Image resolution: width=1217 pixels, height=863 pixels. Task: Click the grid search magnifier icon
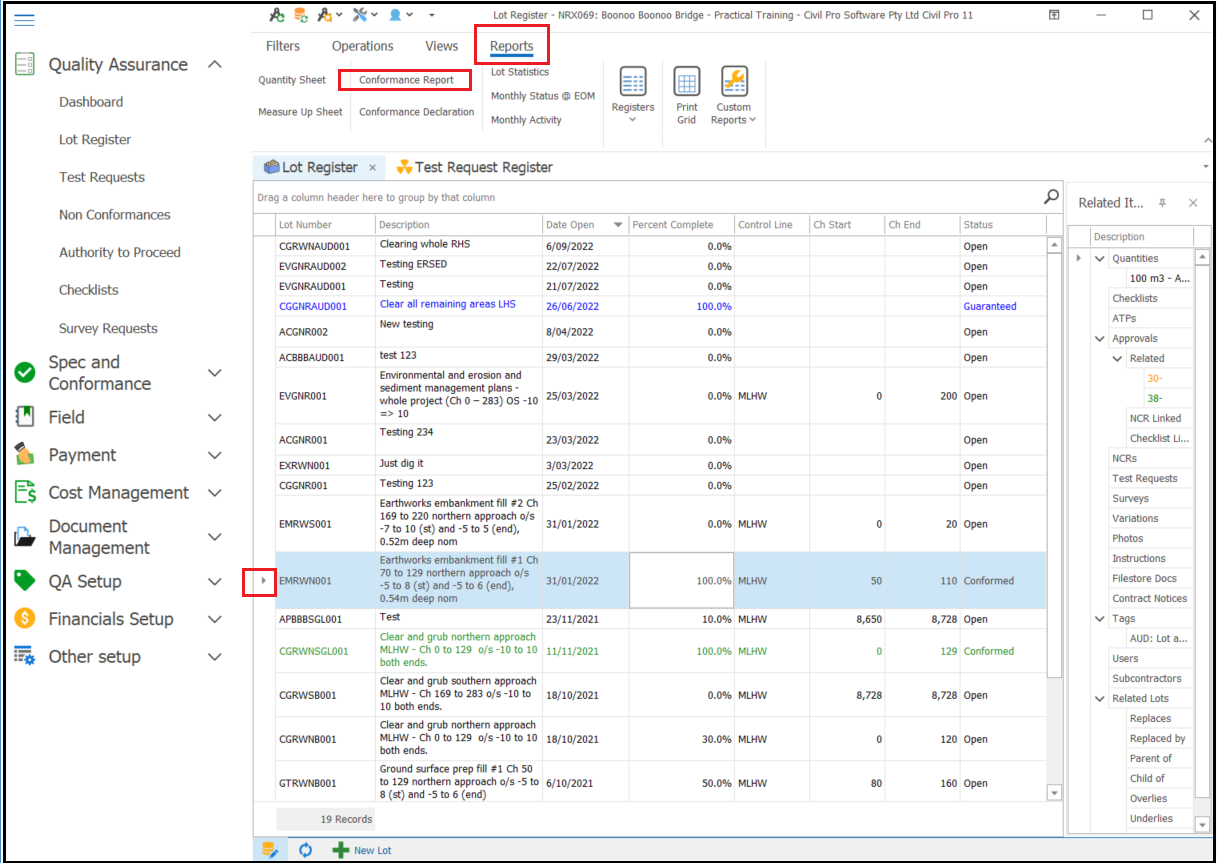(1051, 196)
